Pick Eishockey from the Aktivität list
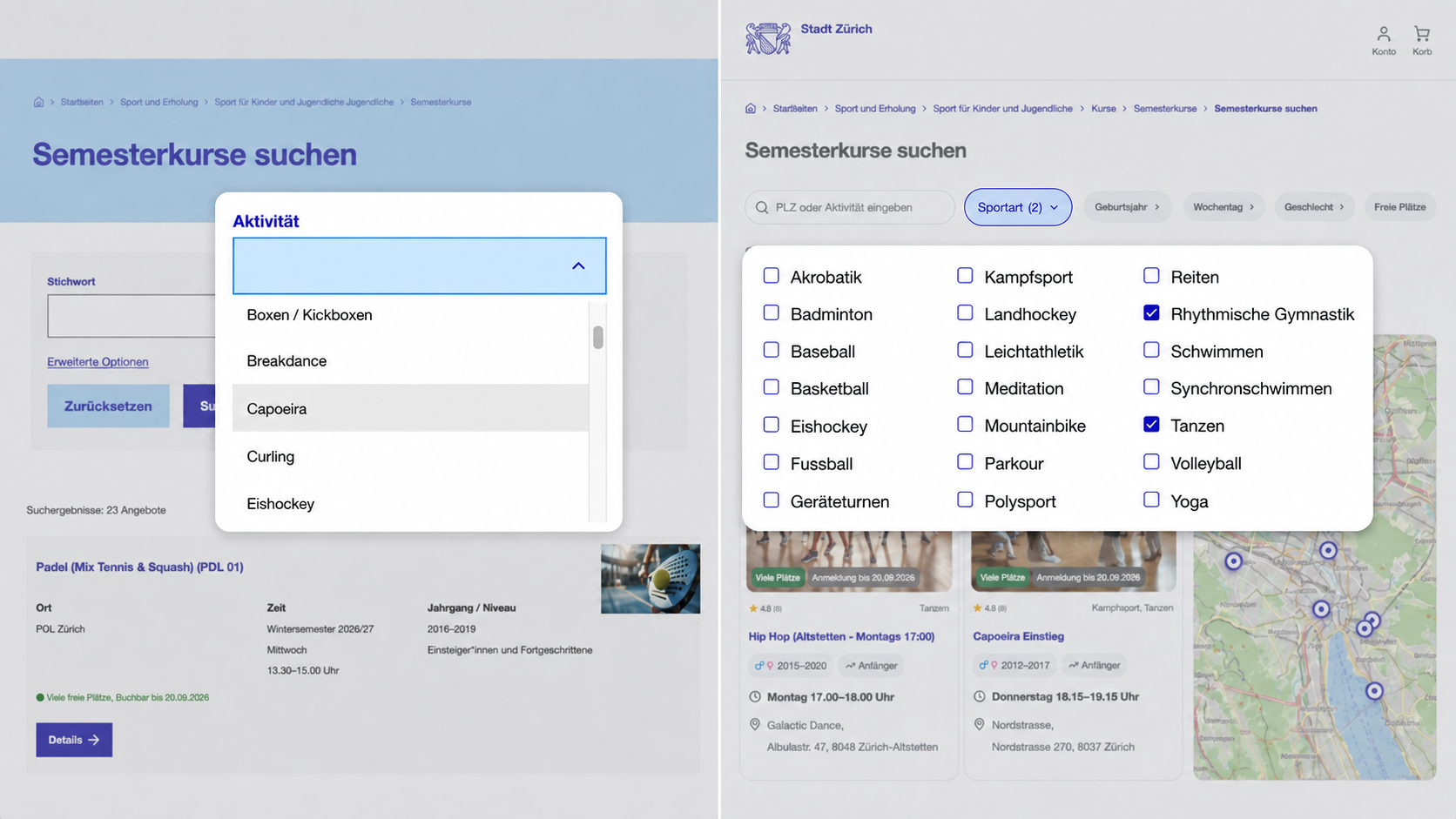Image resolution: width=1456 pixels, height=819 pixels. point(410,503)
